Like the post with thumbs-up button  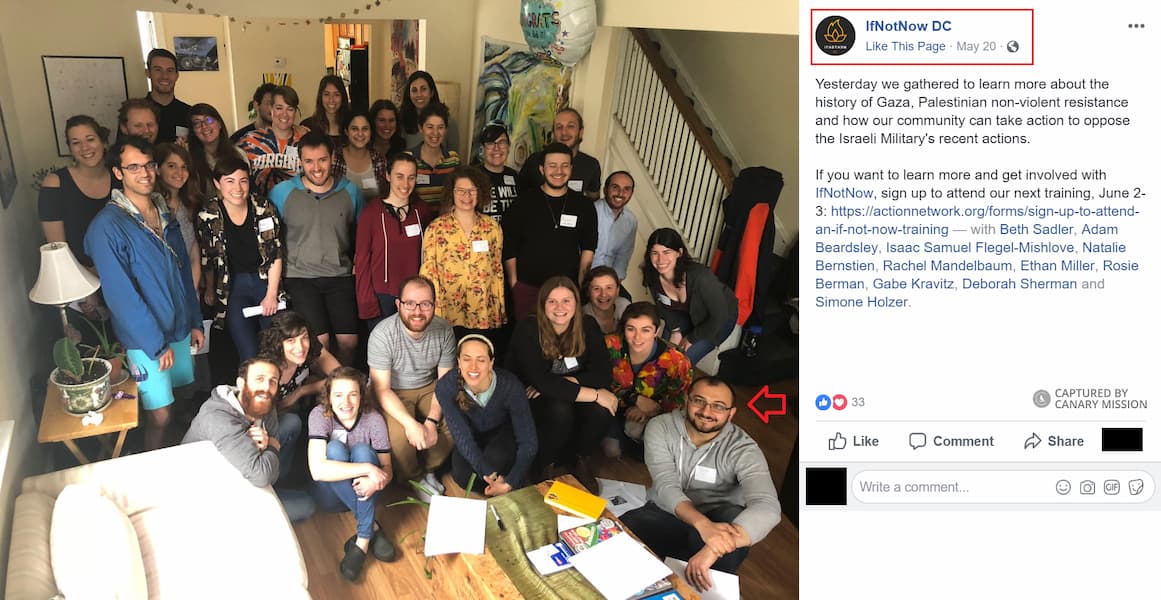(x=854, y=441)
